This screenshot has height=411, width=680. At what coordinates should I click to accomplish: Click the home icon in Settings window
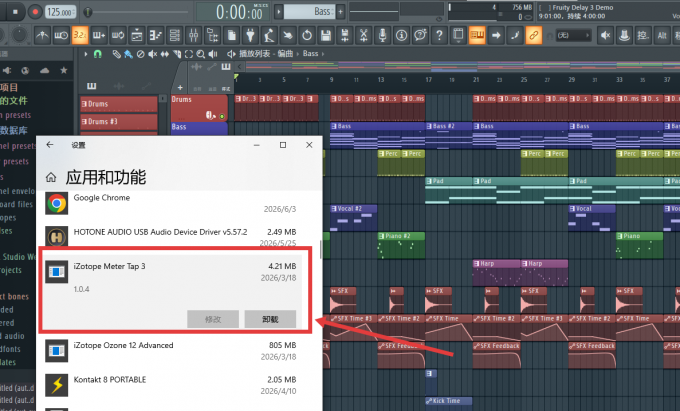pyautogui.click(x=51, y=177)
